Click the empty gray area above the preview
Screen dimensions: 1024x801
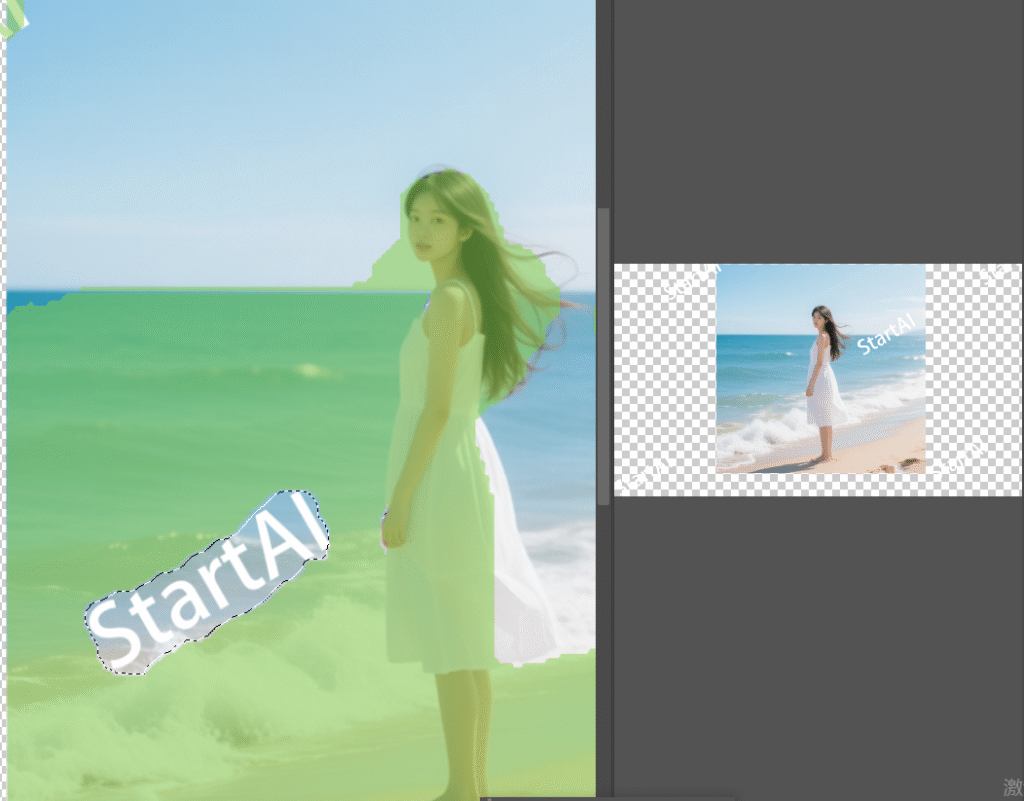pos(810,130)
